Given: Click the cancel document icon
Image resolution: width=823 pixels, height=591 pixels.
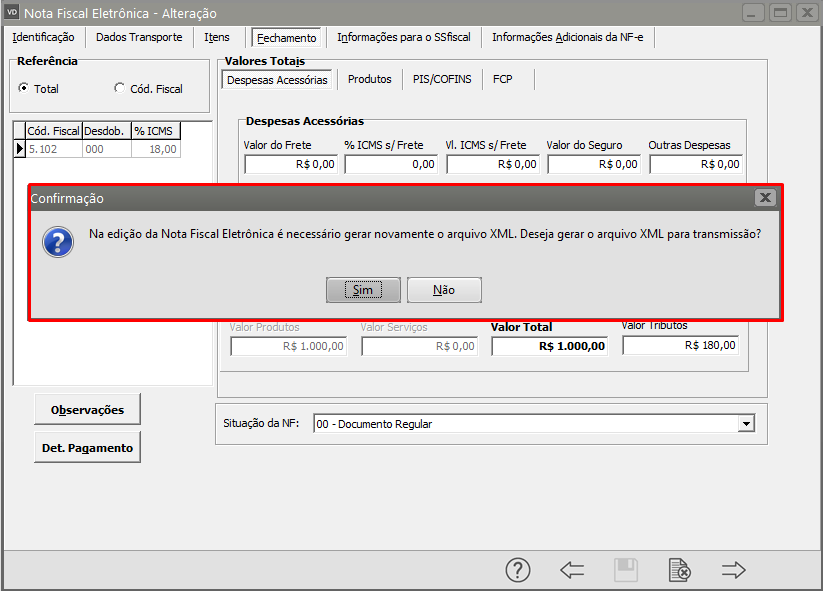Looking at the screenshot, I should click(x=679, y=570).
